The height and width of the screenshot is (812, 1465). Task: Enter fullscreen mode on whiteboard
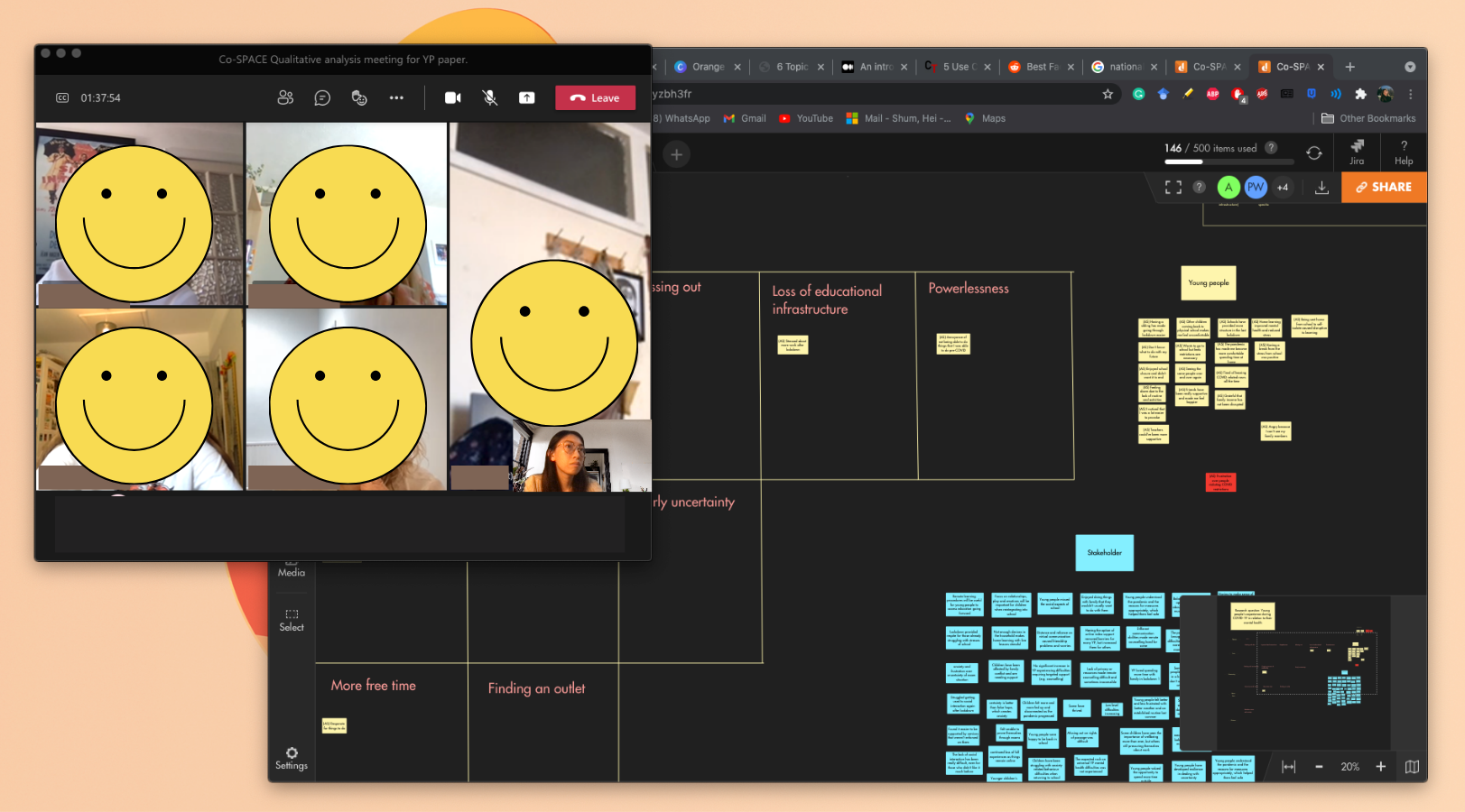1173,187
